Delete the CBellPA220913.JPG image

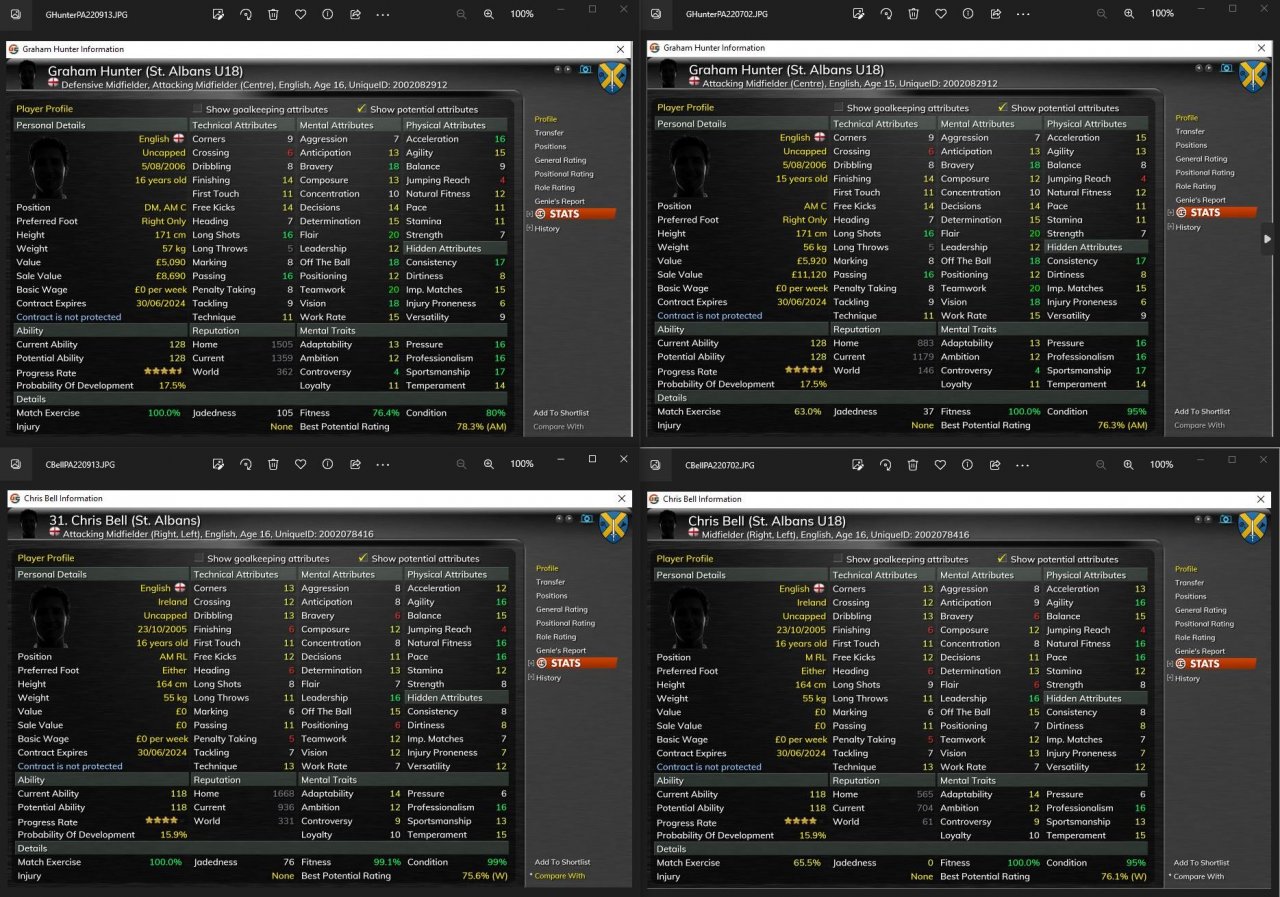(x=273, y=464)
